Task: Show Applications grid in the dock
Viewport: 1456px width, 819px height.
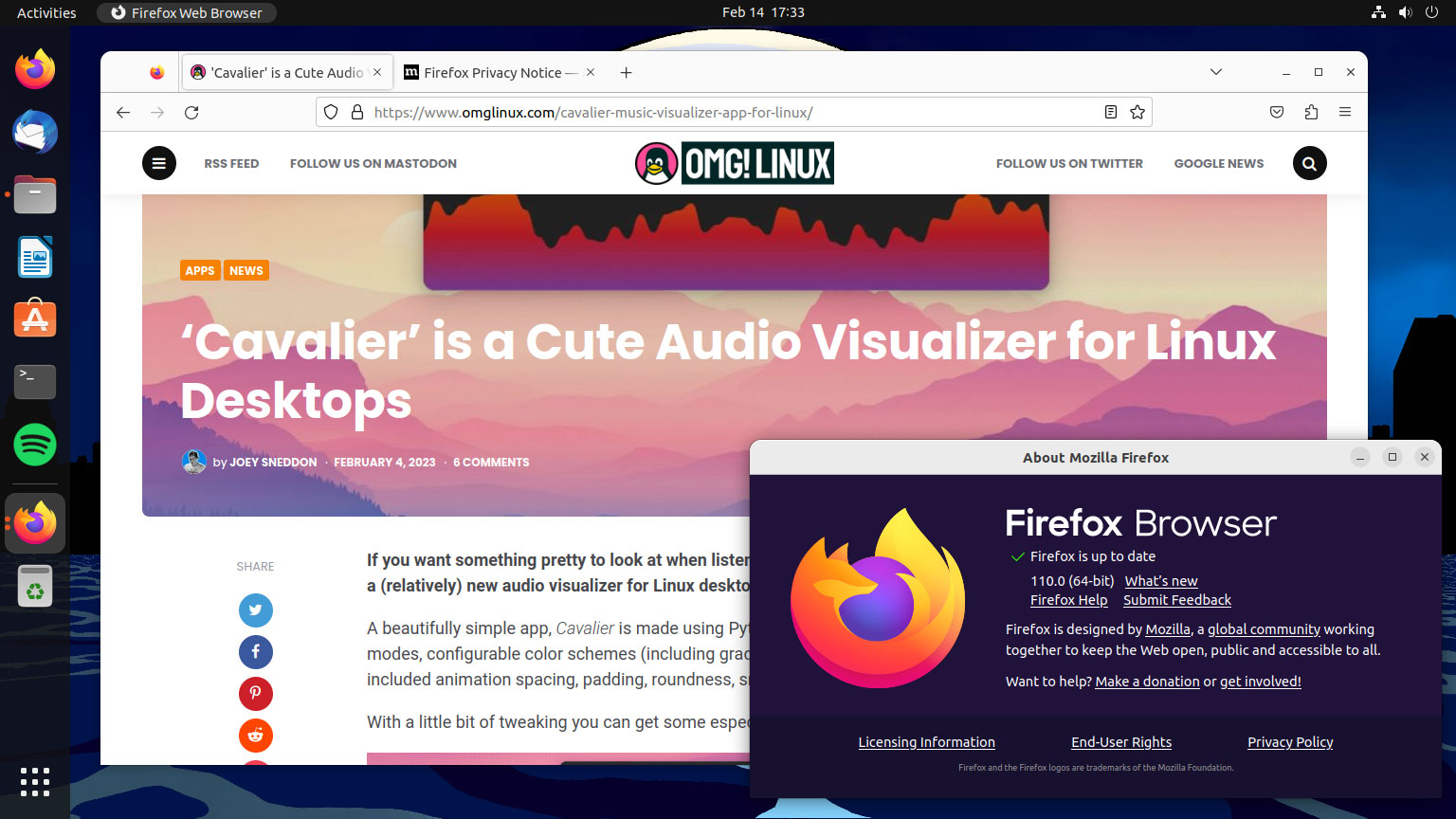Action: (35, 781)
